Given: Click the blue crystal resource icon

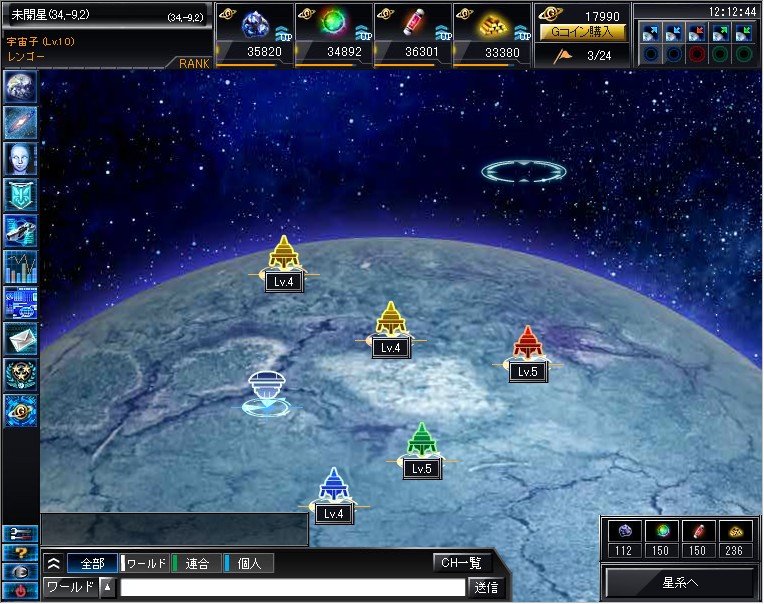Looking at the screenshot, I should point(255,23).
